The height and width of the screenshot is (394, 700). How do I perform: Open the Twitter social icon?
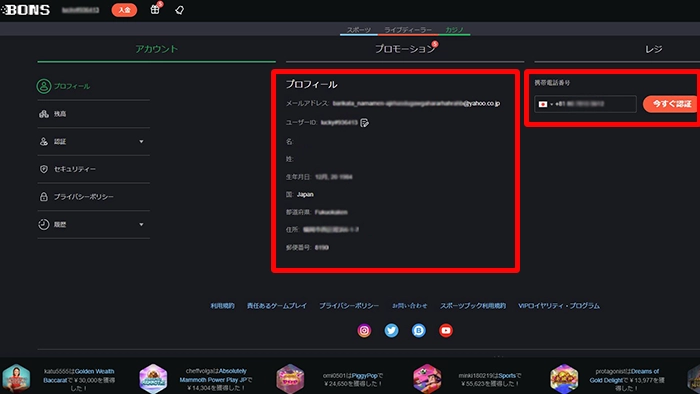tap(392, 330)
